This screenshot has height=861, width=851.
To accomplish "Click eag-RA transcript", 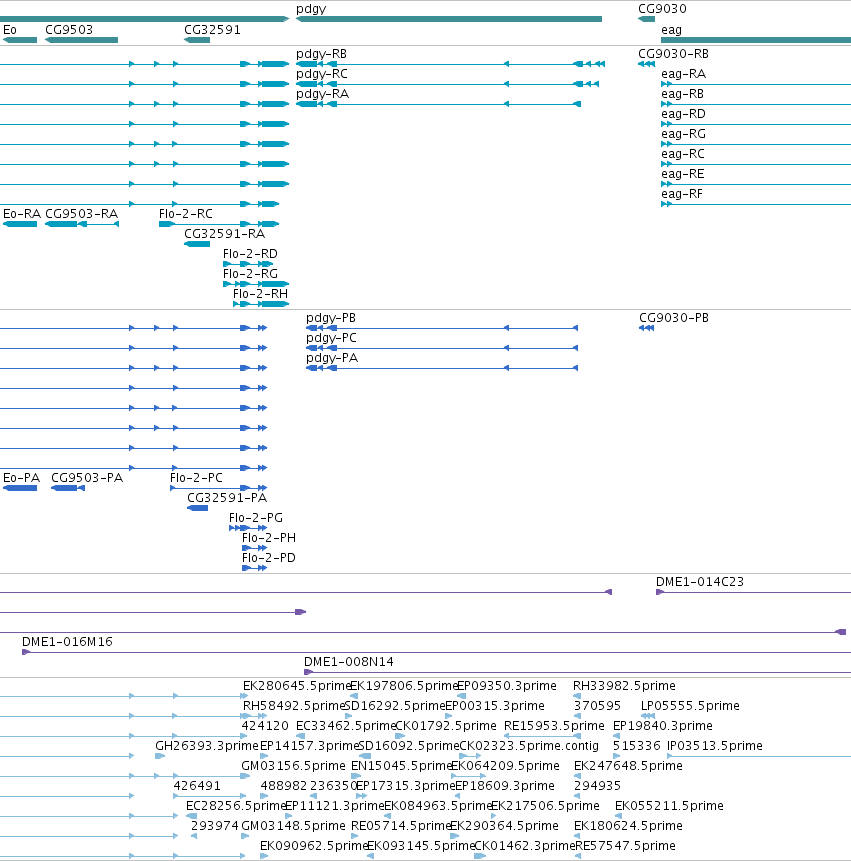I will pyautogui.click(x=756, y=84).
